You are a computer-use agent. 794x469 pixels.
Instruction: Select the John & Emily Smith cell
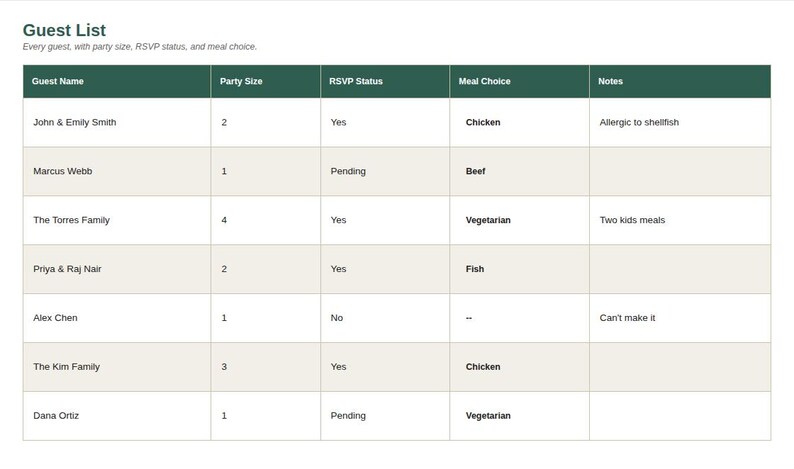[117, 123]
